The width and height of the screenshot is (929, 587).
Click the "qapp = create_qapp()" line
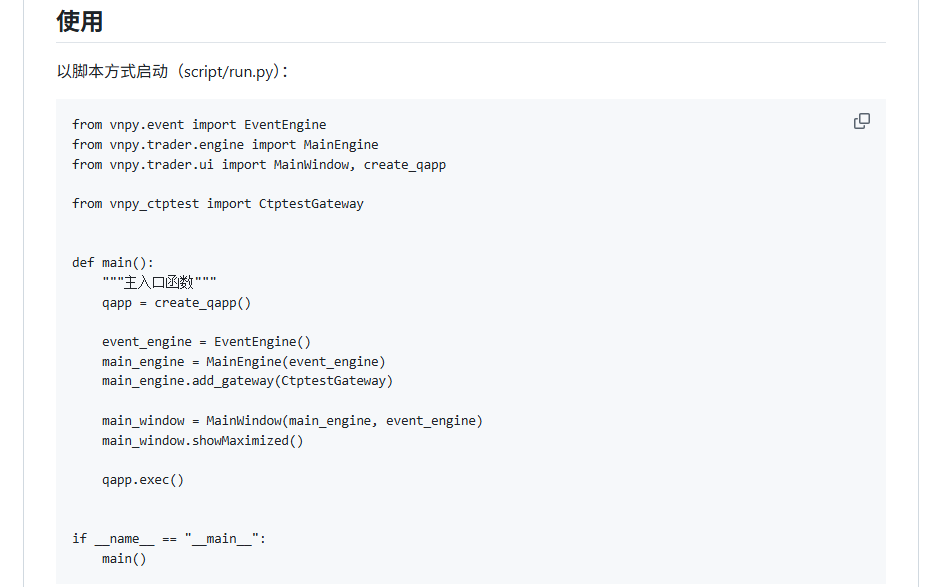176,303
